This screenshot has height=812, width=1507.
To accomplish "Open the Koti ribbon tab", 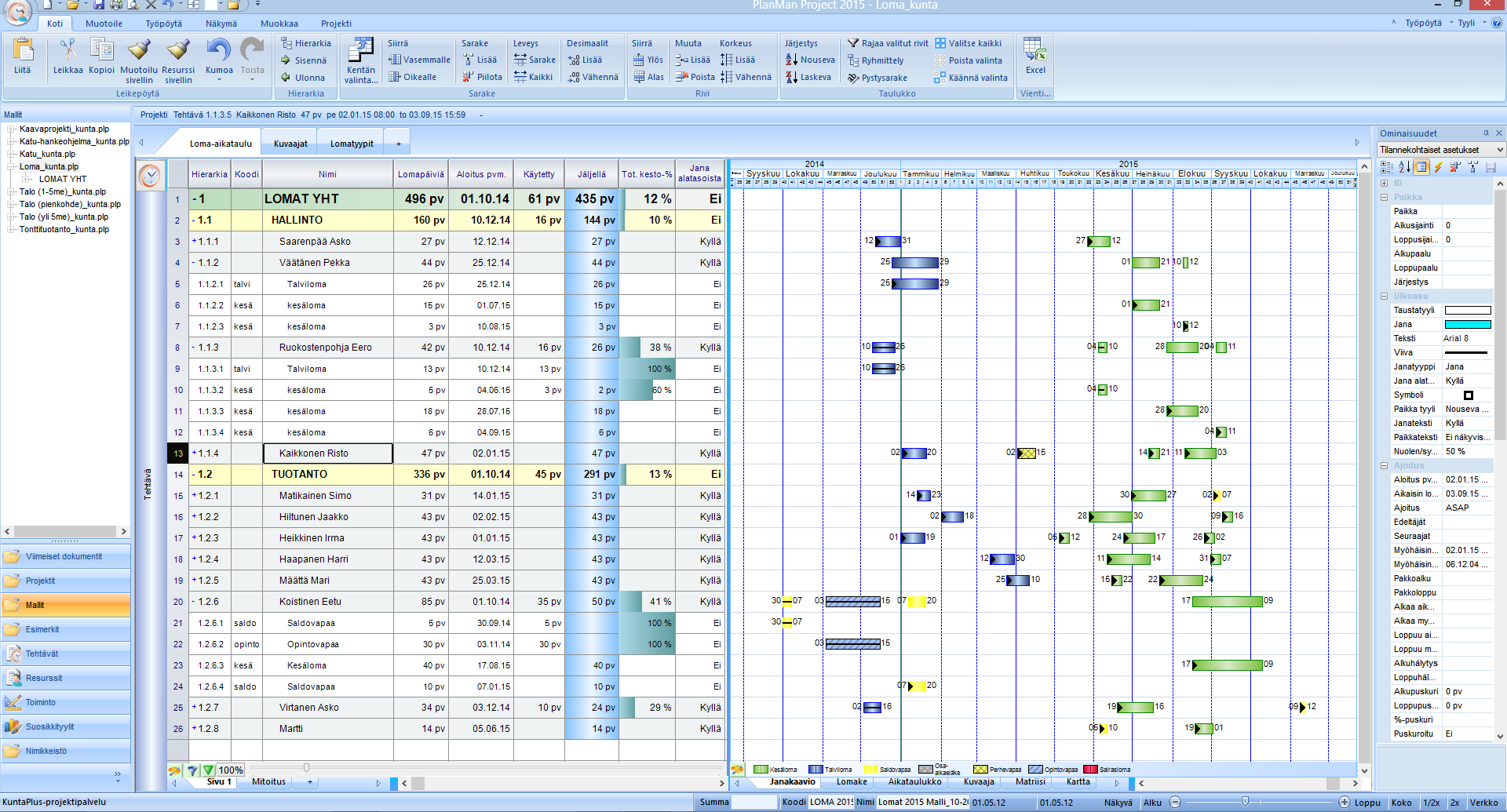I will coord(55,24).
